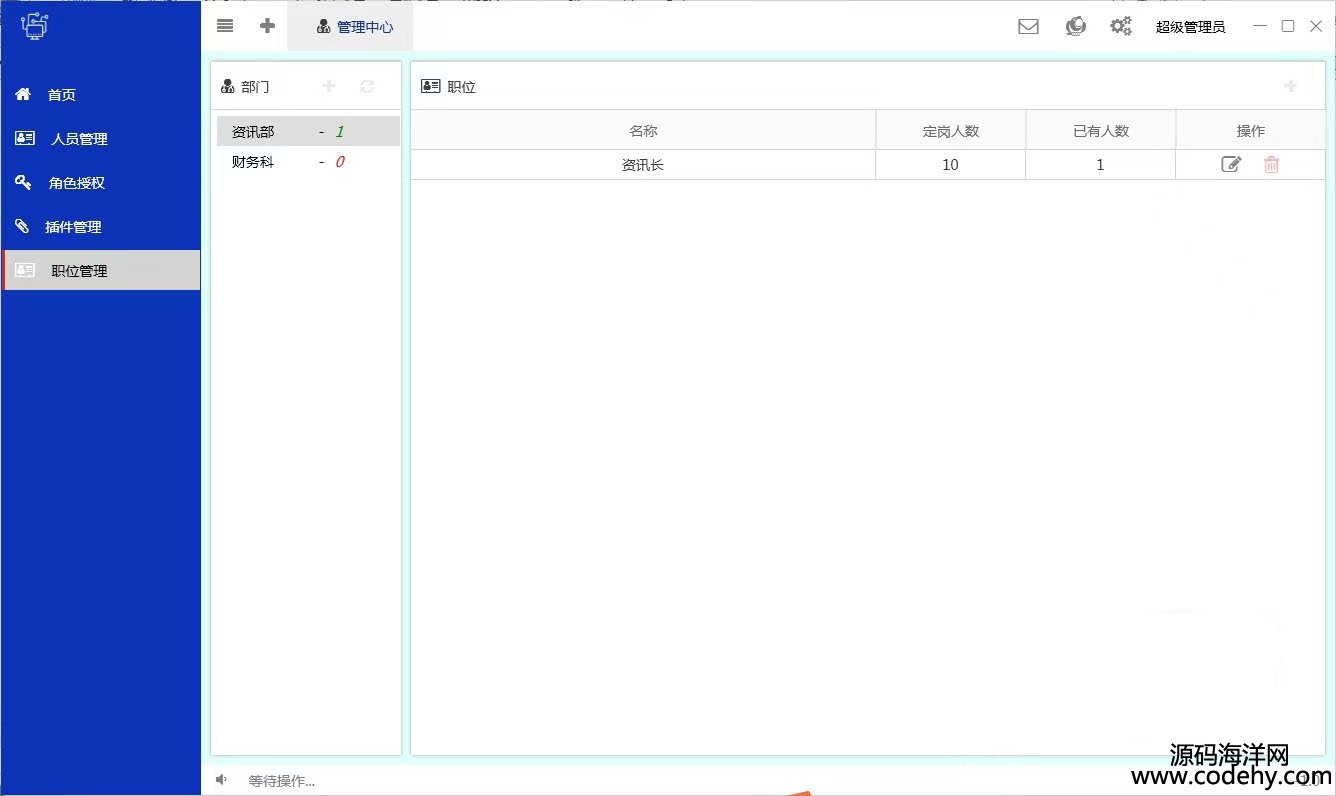Open the settings gears icon
This screenshot has height=796, width=1336.
pos(1121,27)
